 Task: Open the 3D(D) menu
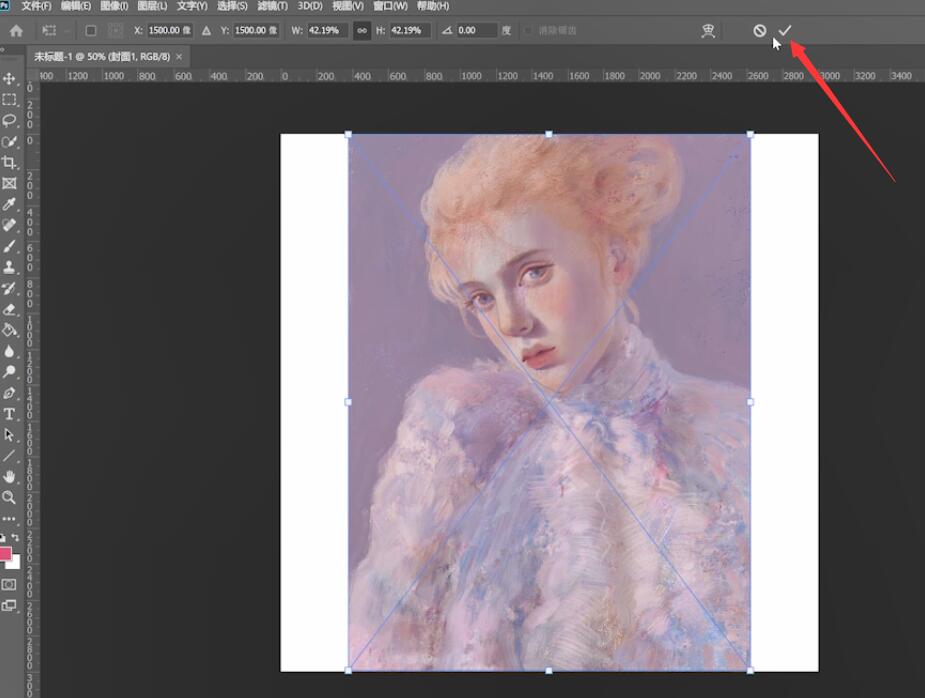point(310,6)
